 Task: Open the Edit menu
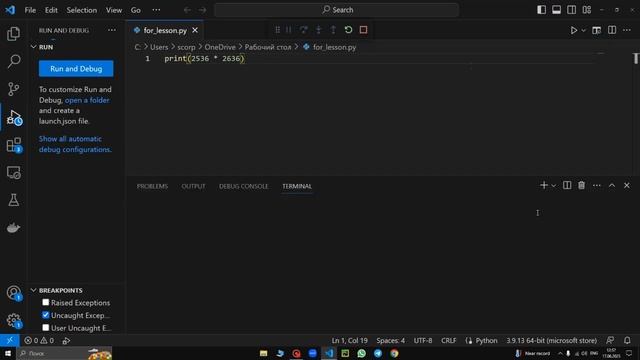point(51,10)
